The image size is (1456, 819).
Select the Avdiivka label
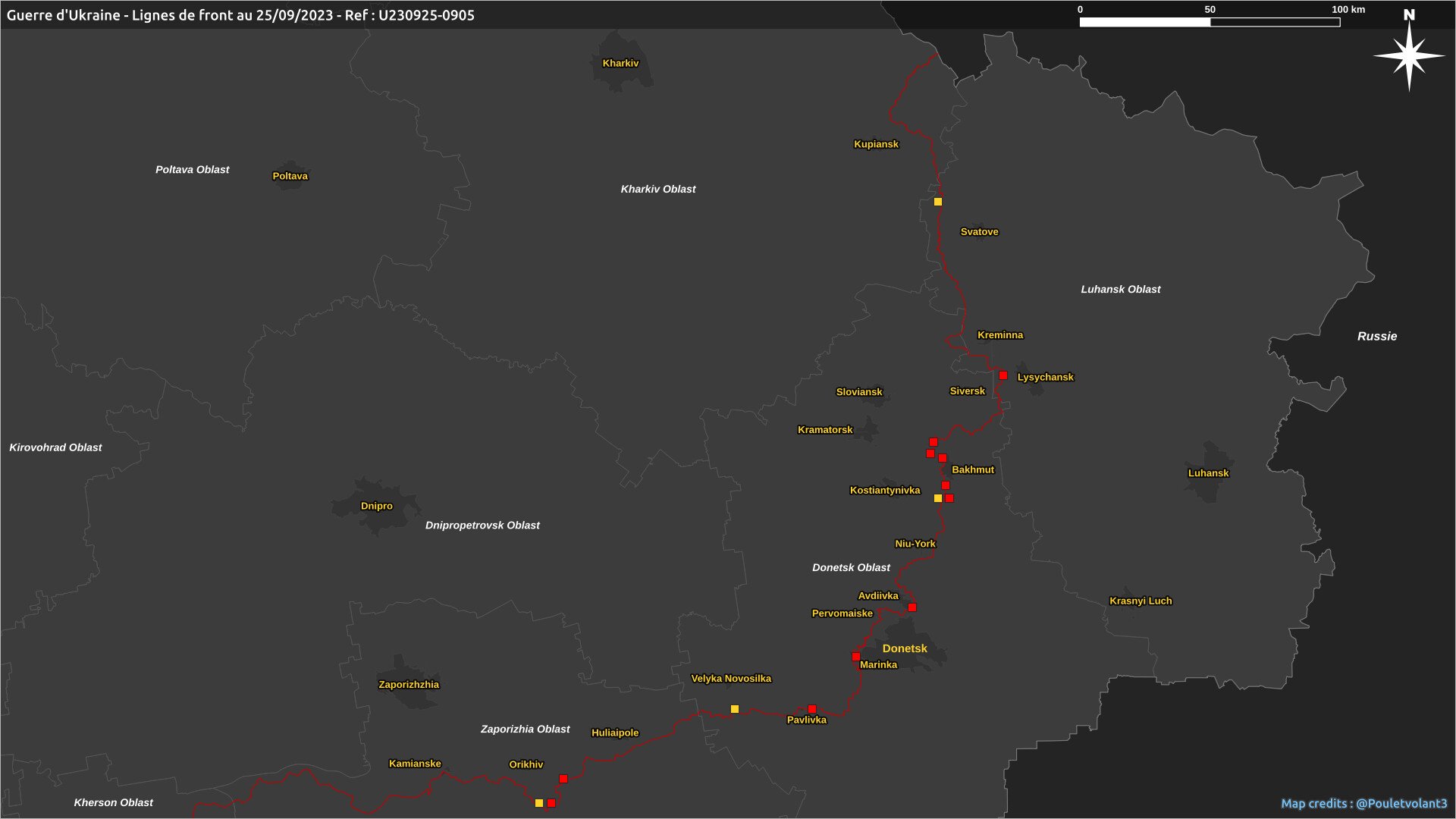point(878,595)
